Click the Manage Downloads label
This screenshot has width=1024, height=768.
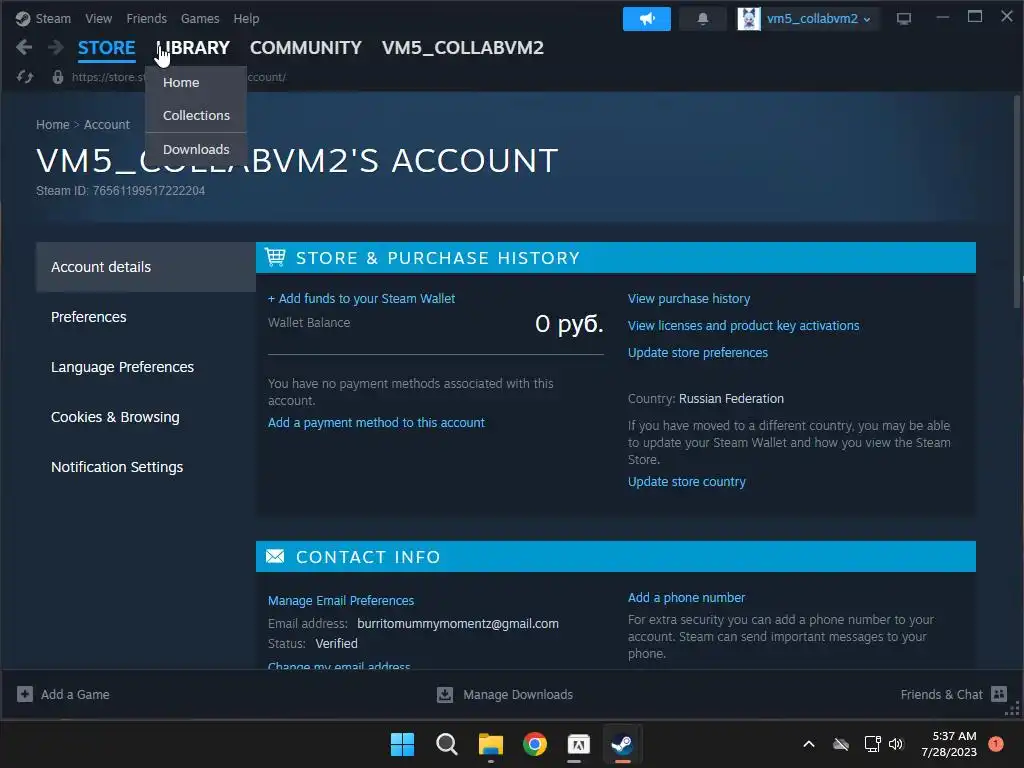[x=518, y=694]
